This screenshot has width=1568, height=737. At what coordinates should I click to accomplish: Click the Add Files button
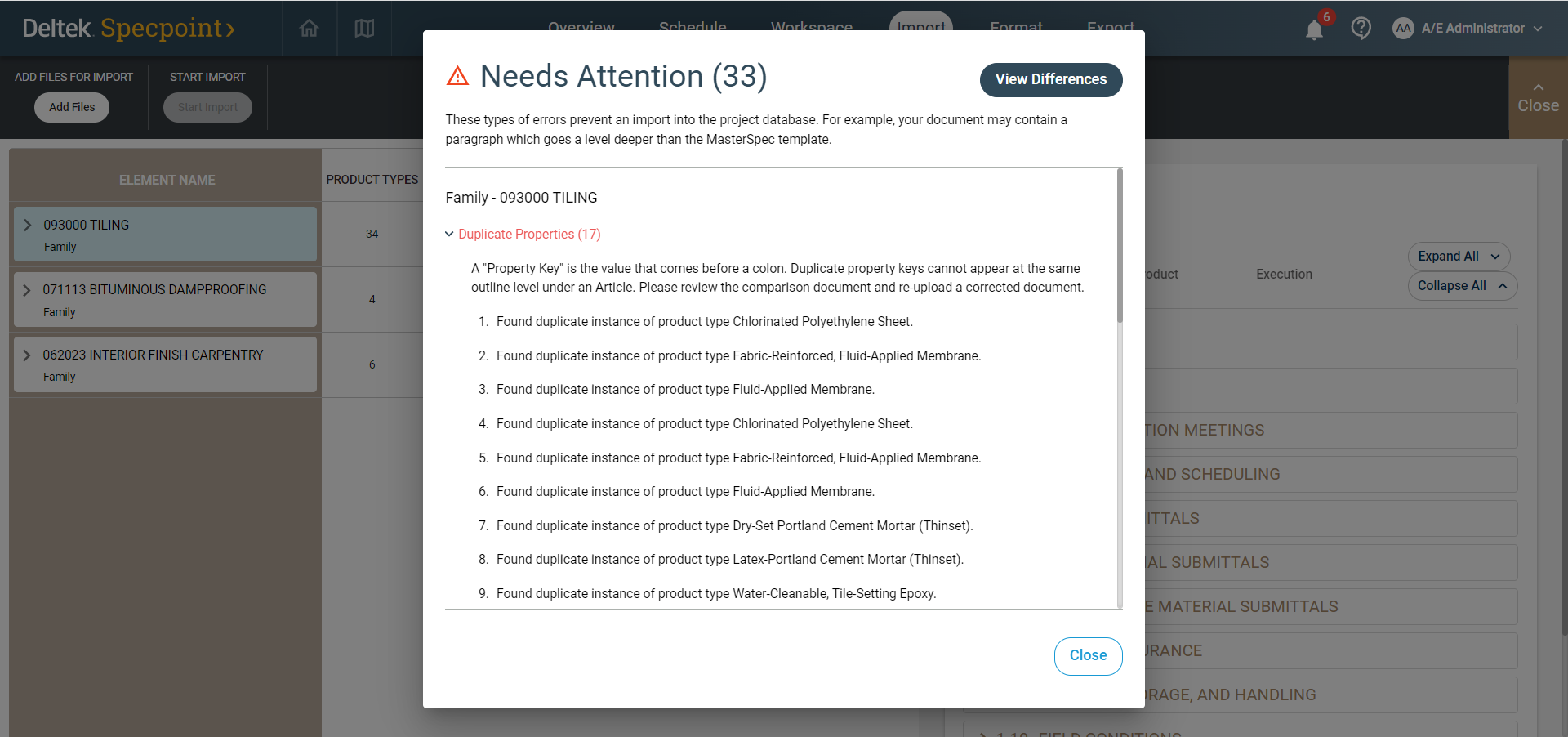[x=72, y=108]
